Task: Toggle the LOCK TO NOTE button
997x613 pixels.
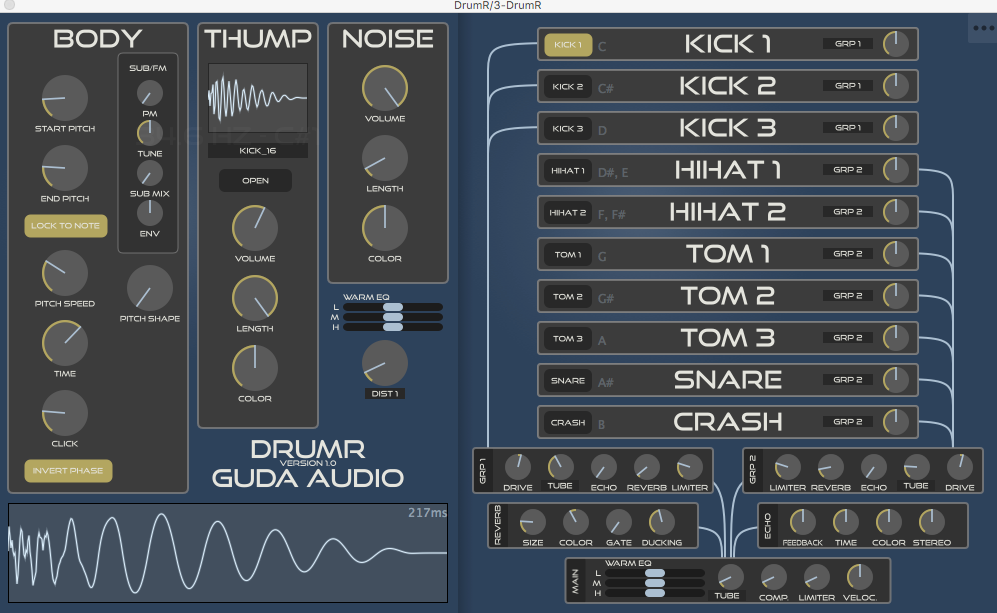Action: coord(65,225)
